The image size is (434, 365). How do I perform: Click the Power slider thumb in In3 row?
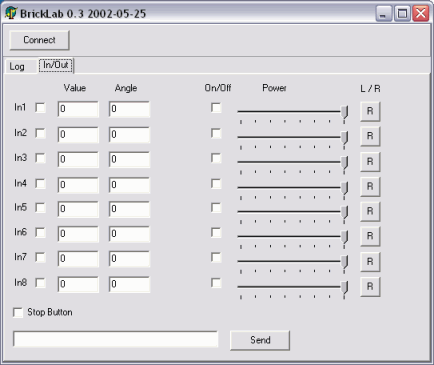click(344, 162)
